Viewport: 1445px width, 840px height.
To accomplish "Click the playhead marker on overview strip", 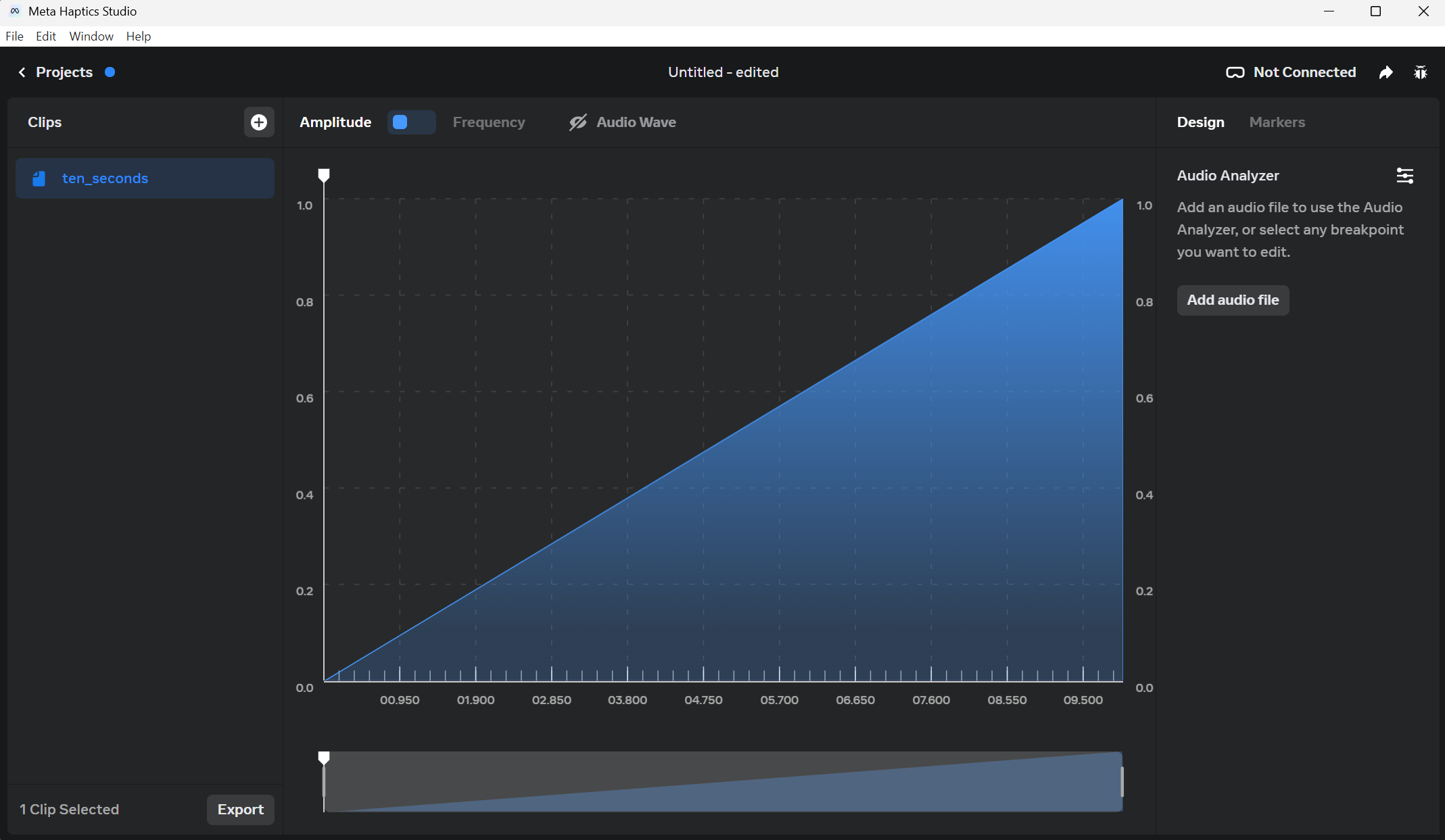I will pyautogui.click(x=324, y=758).
